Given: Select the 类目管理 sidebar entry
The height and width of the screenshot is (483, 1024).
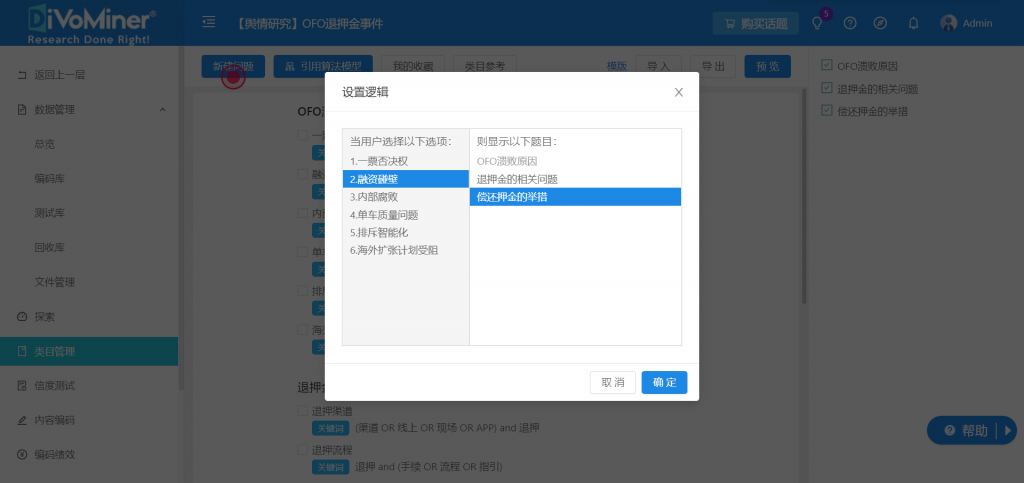Looking at the screenshot, I should click(89, 351).
